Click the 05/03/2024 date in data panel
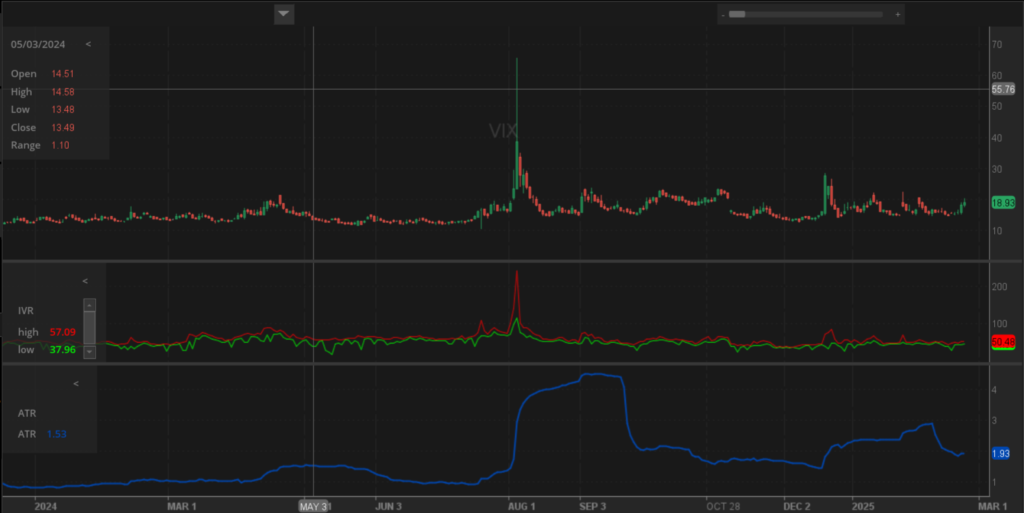Image resolution: width=1024 pixels, height=513 pixels. 37,44
